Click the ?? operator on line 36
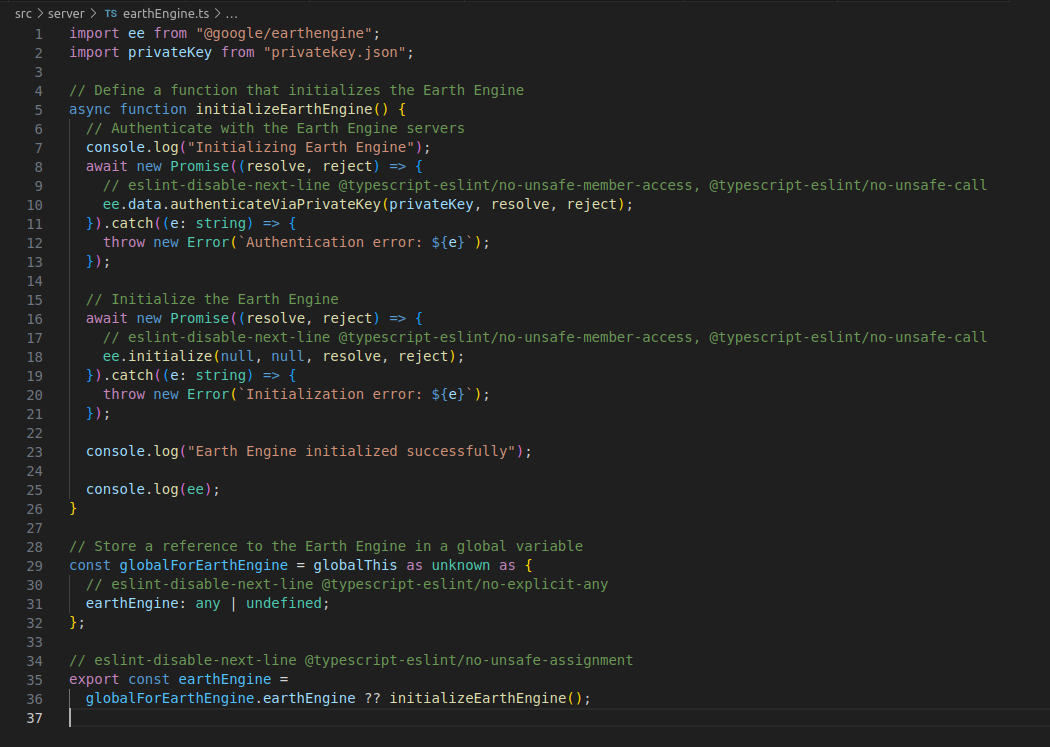 pos(372,698)
